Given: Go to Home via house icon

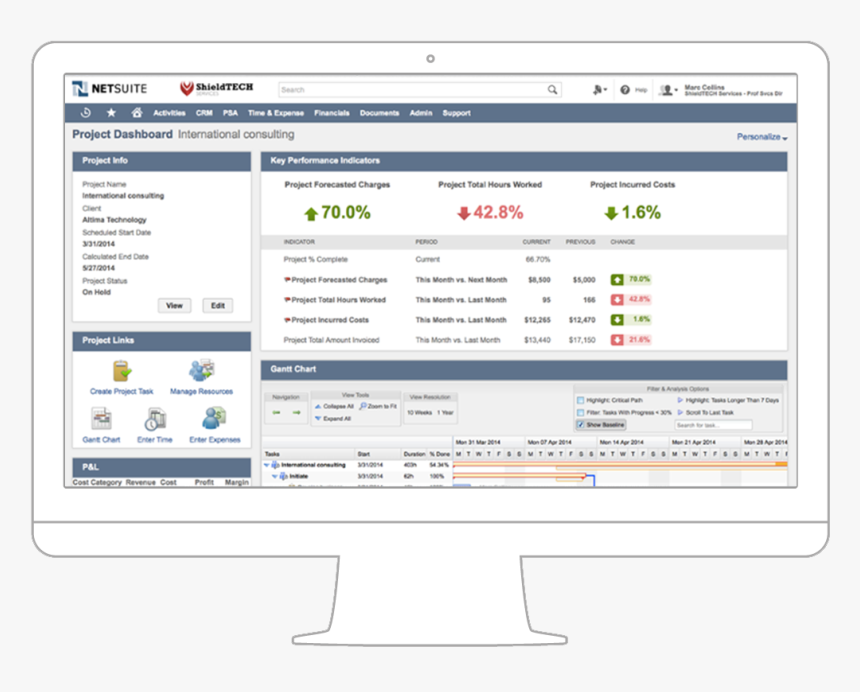Looking at the screenshot, I should tap(137, 113).
